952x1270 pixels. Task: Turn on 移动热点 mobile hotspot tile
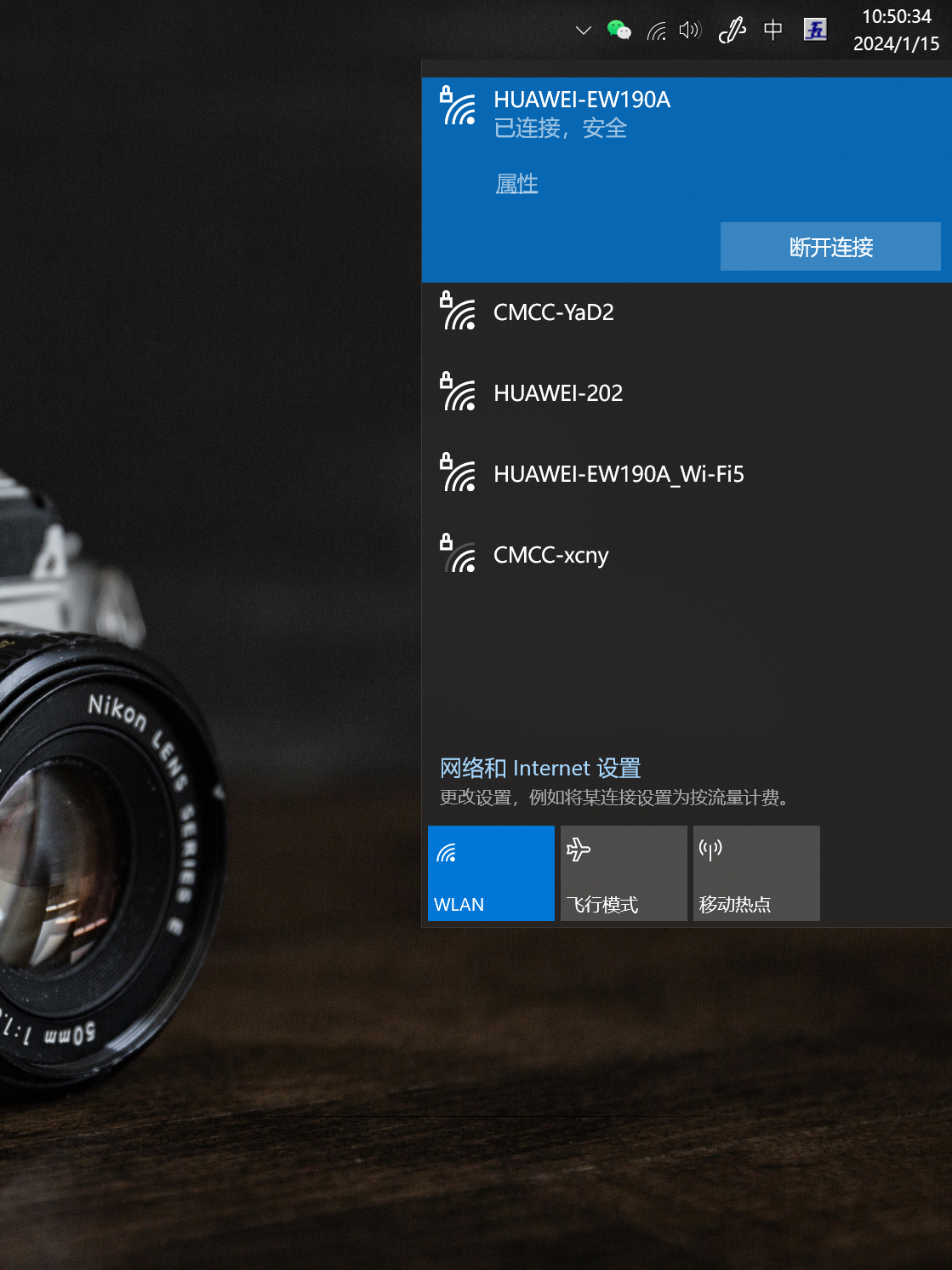(756, 872)
